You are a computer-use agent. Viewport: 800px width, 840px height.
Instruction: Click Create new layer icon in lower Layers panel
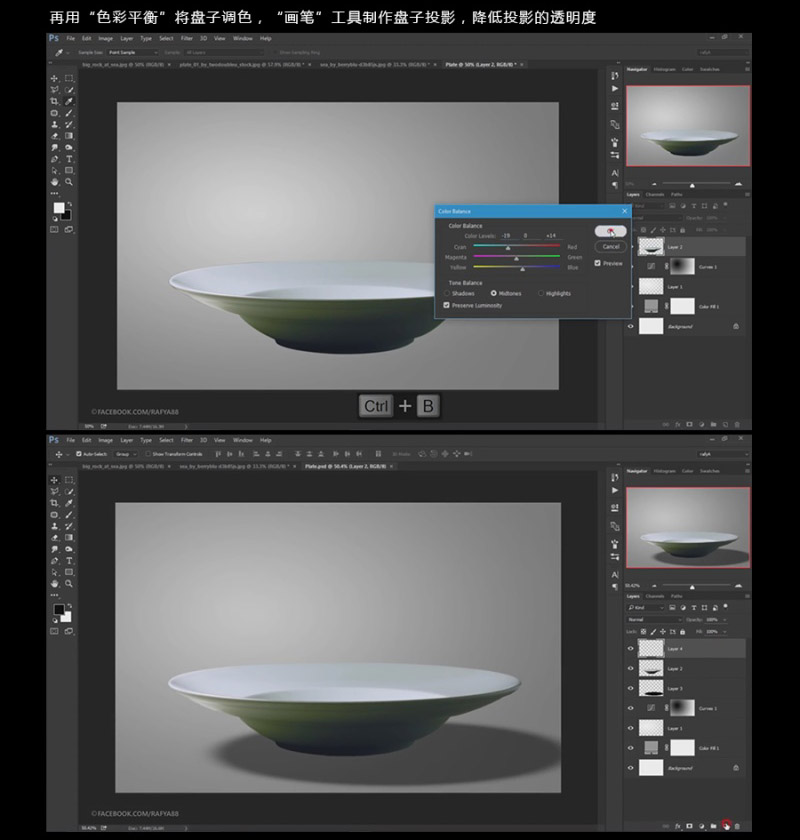(x=726, y=826)
